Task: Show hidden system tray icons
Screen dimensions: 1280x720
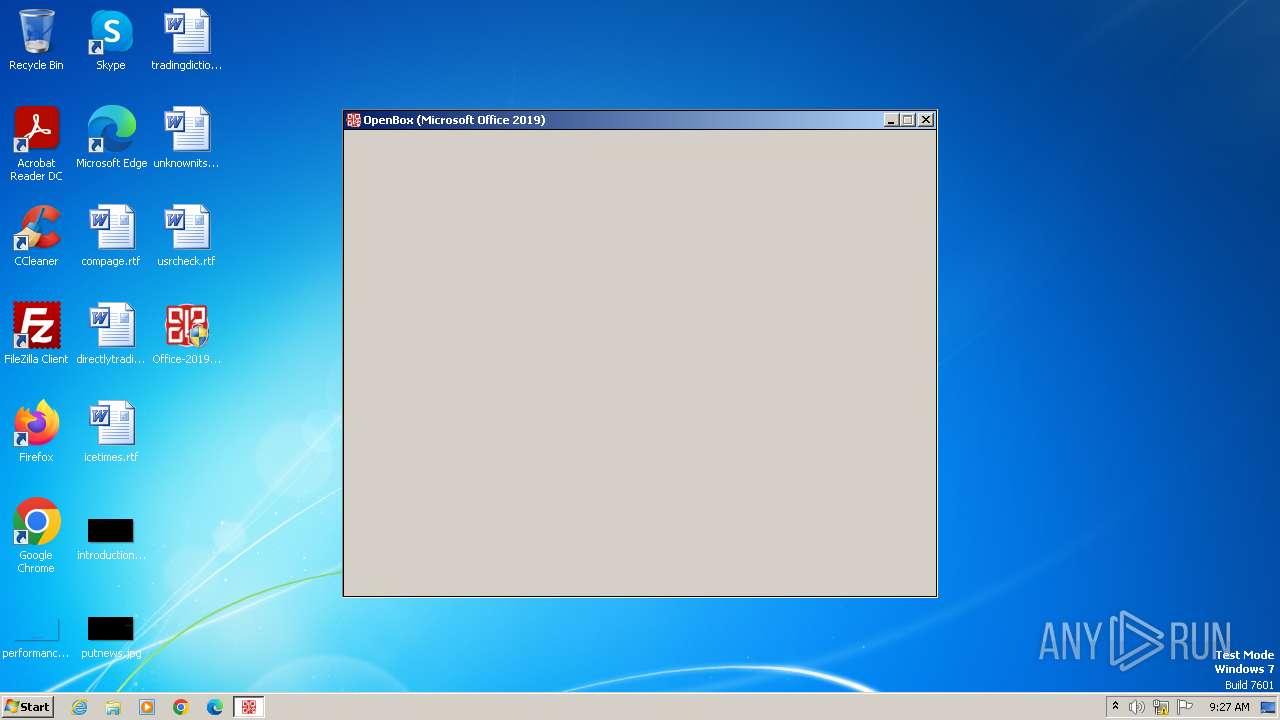Action: [1115, 707]
